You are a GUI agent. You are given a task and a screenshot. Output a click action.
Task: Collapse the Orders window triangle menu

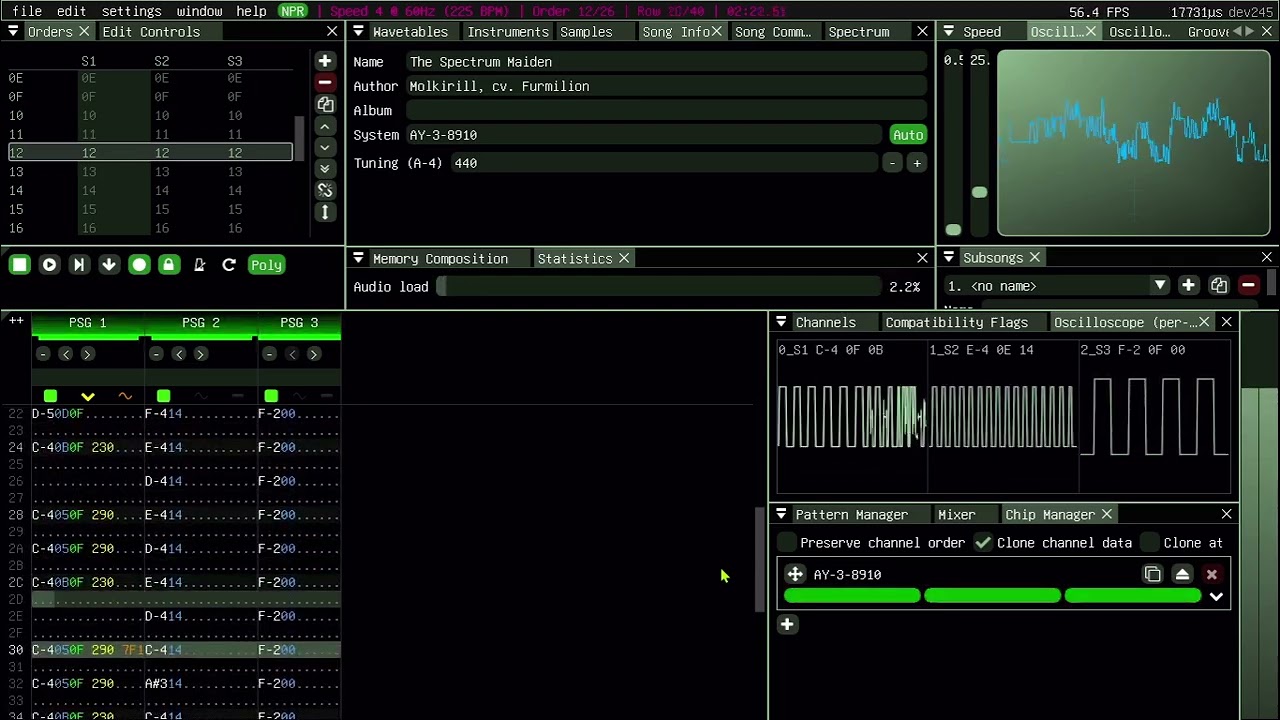click(13, 32)
